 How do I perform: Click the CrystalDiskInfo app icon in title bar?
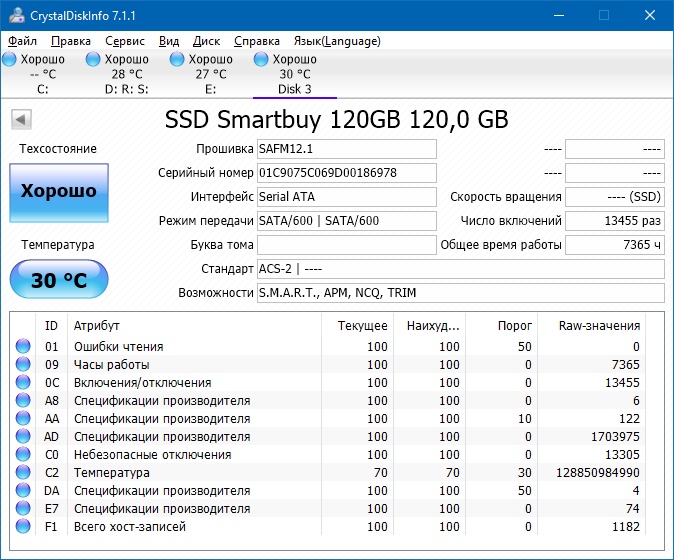(15, 16)
